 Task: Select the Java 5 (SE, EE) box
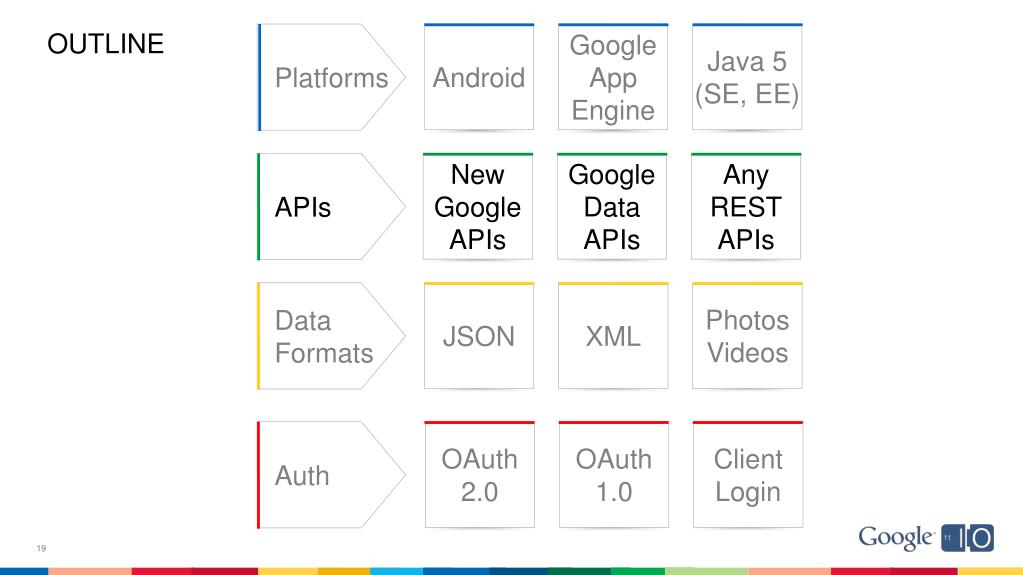[x=747, y=77]
